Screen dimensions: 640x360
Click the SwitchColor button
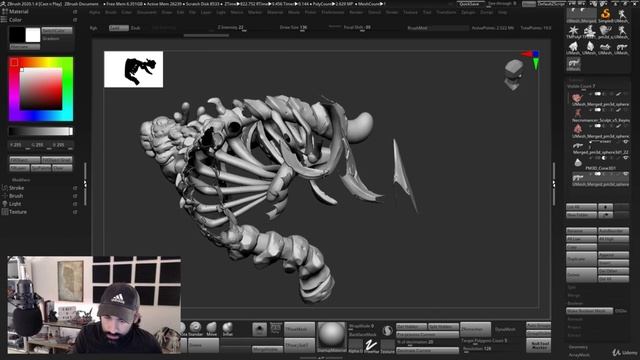coord(57,31)
